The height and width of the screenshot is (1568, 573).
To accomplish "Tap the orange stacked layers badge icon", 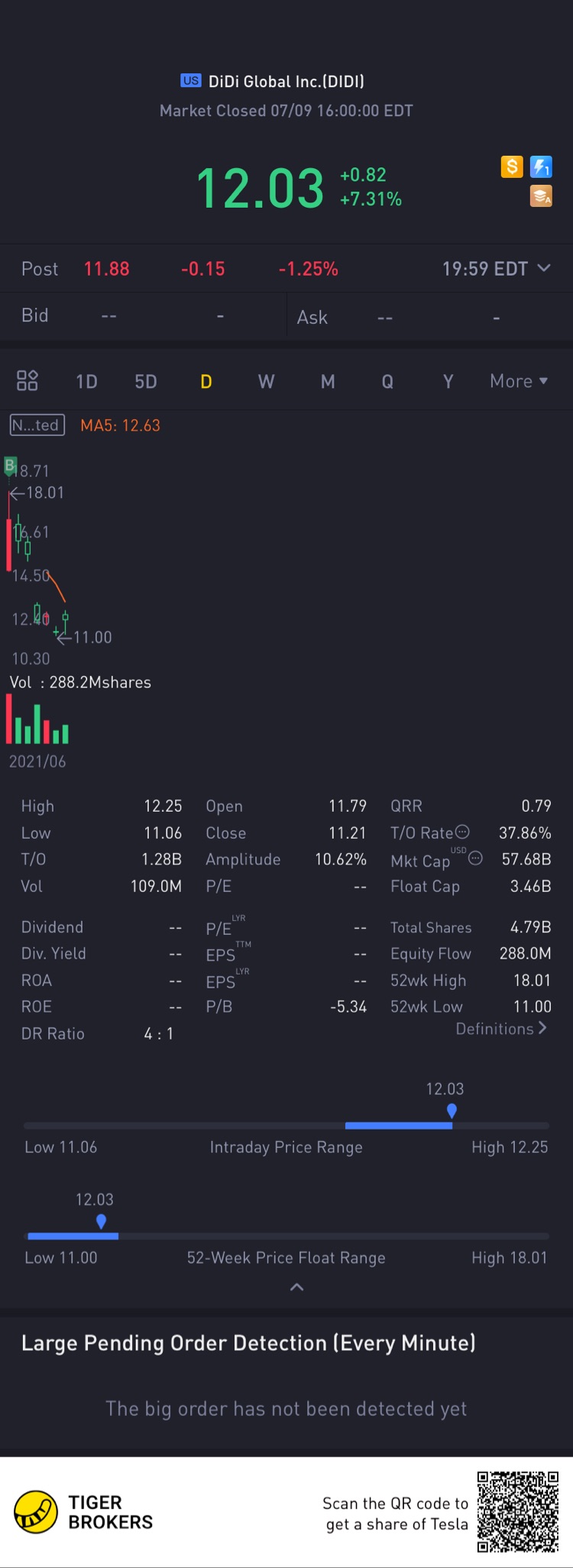I will (x=541, y=196).
